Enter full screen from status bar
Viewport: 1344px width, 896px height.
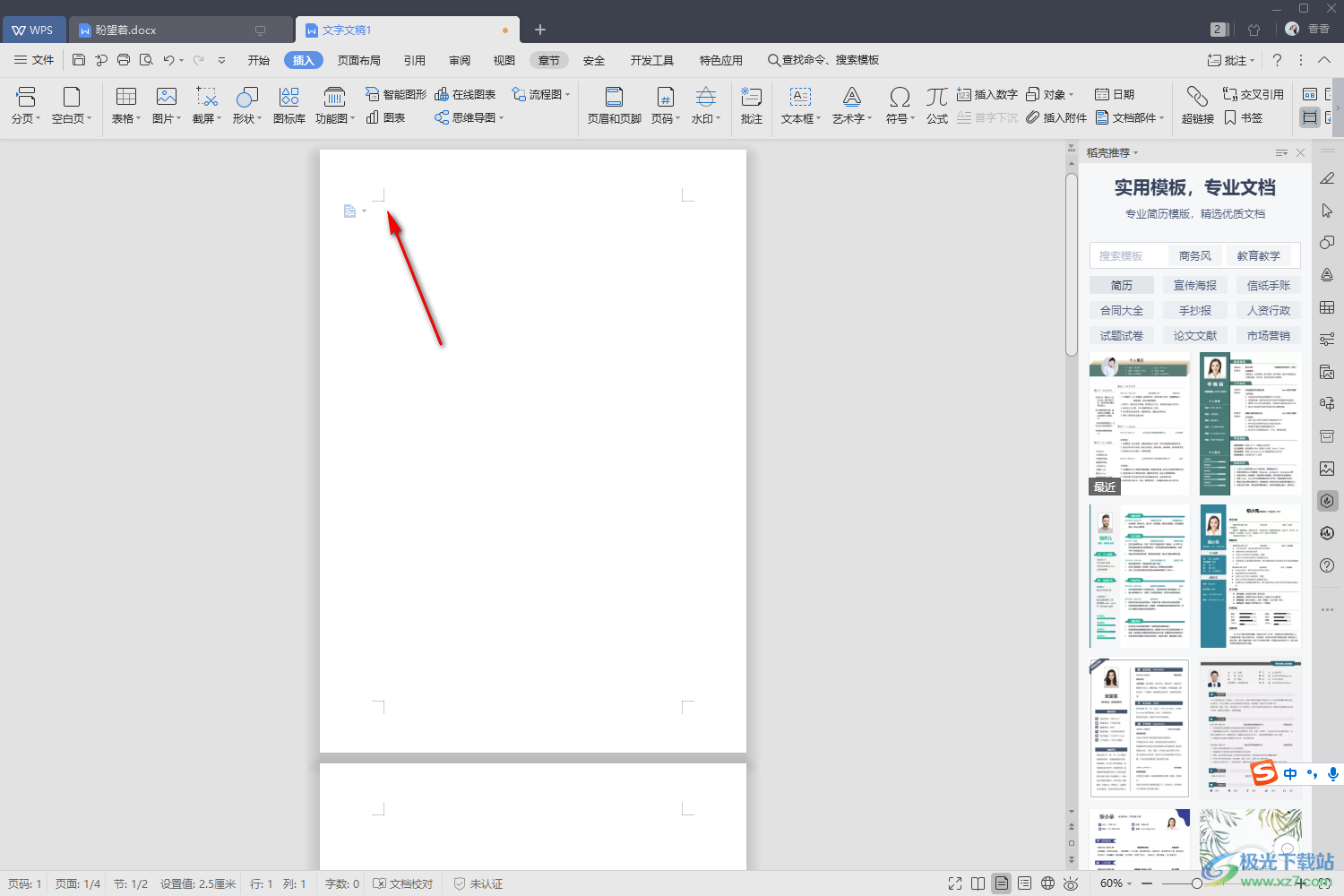point(955,883)
